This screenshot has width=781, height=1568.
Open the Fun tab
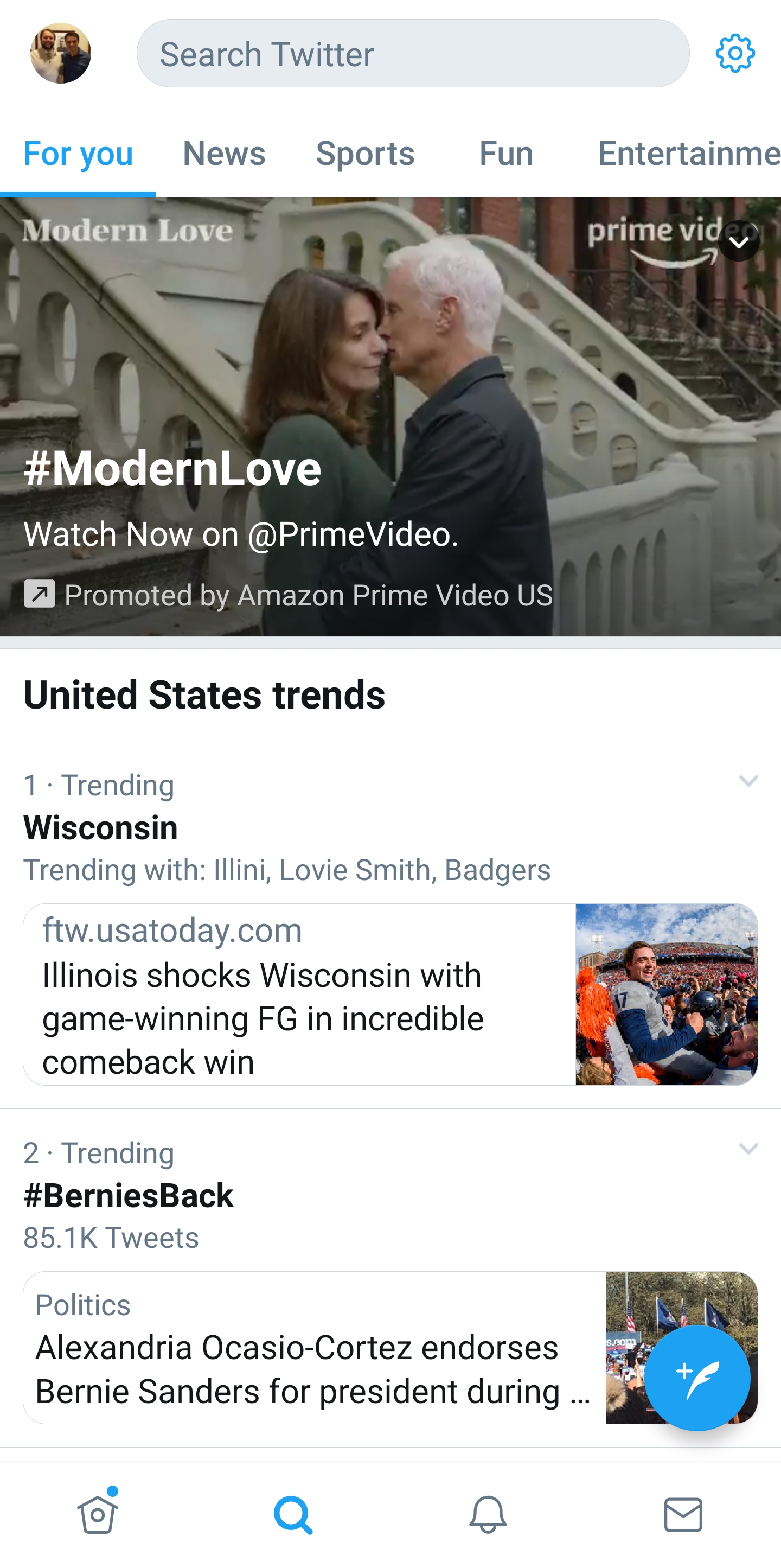point(505,154)
